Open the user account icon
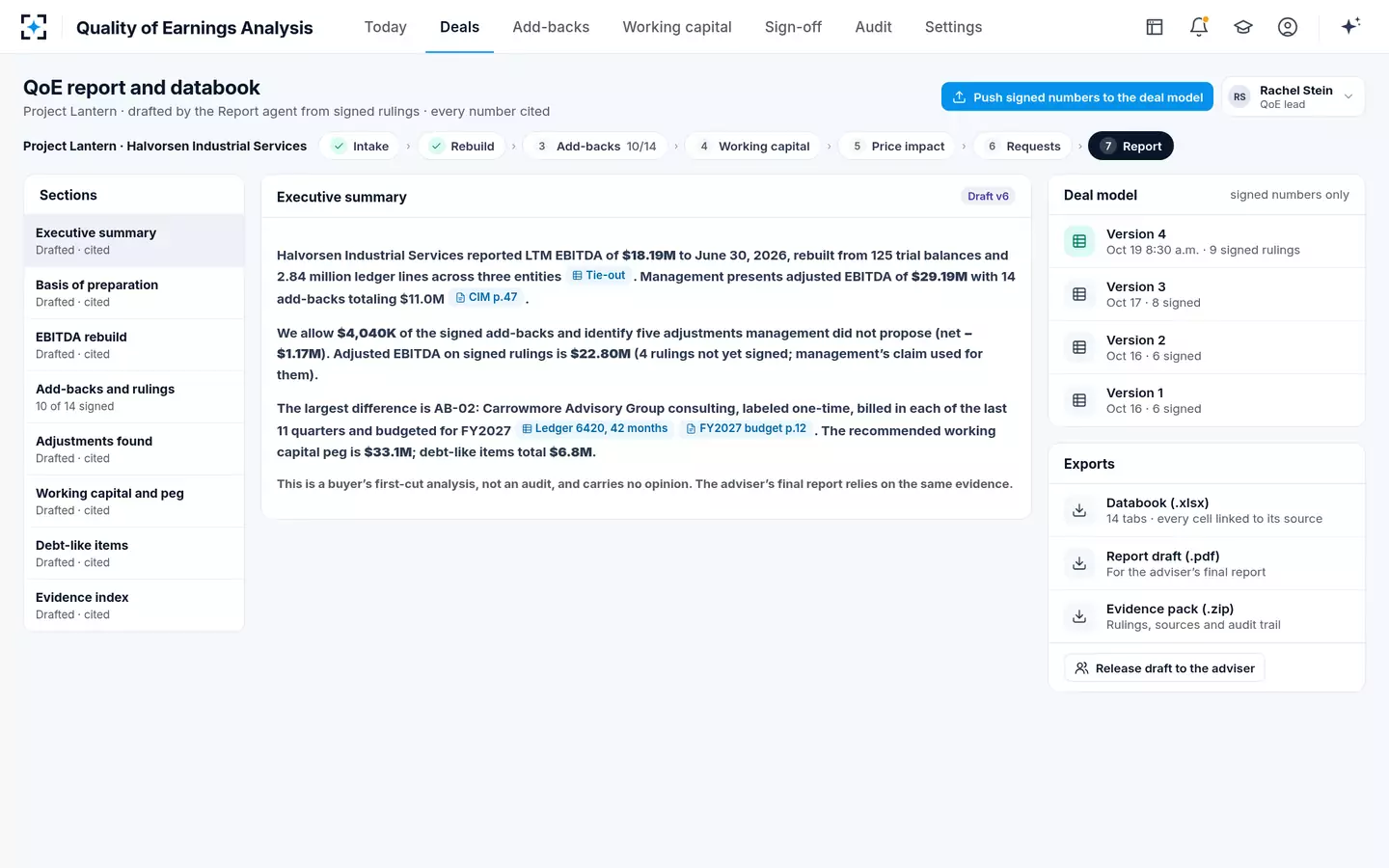Viewport: 1389px width, 868px height. click(1288, 27)
